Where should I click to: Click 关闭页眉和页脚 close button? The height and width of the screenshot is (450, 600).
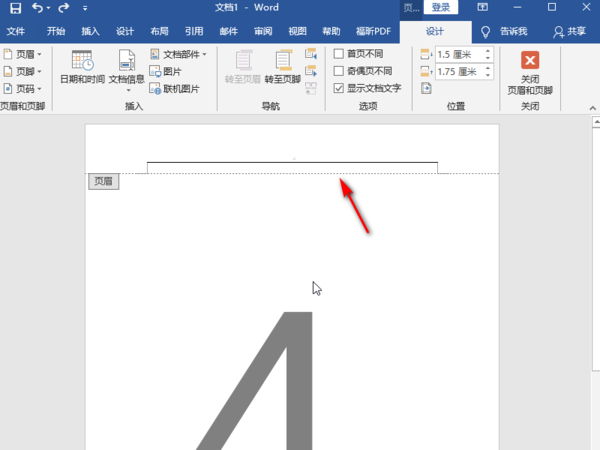pyautogui.click(x=530, y=73)
